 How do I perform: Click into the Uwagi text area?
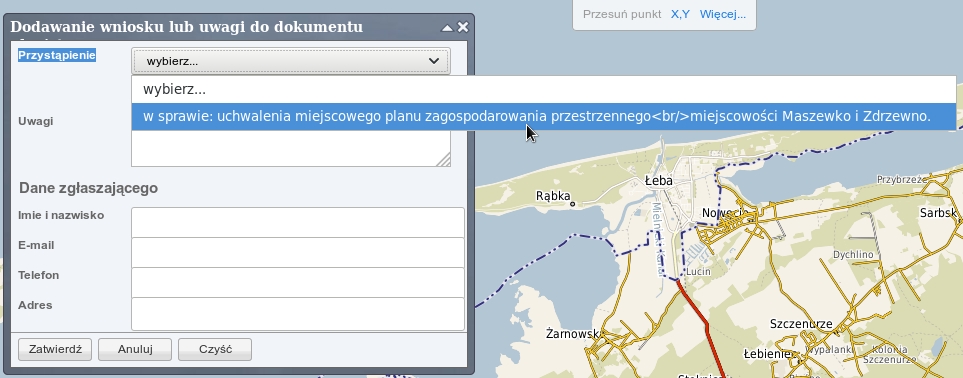coord(290,148)
